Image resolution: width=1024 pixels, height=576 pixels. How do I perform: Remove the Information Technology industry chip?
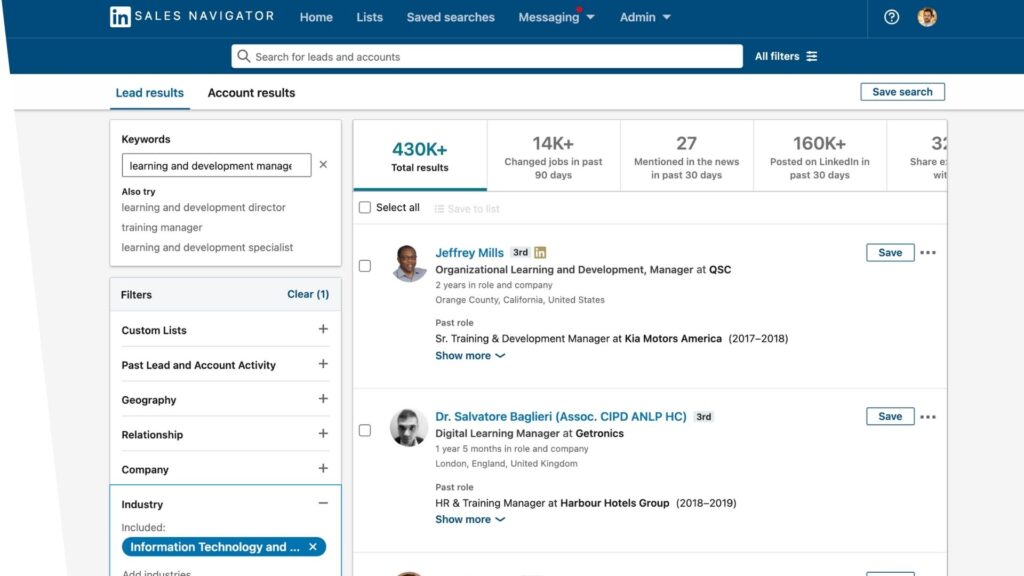click(313, 547)
